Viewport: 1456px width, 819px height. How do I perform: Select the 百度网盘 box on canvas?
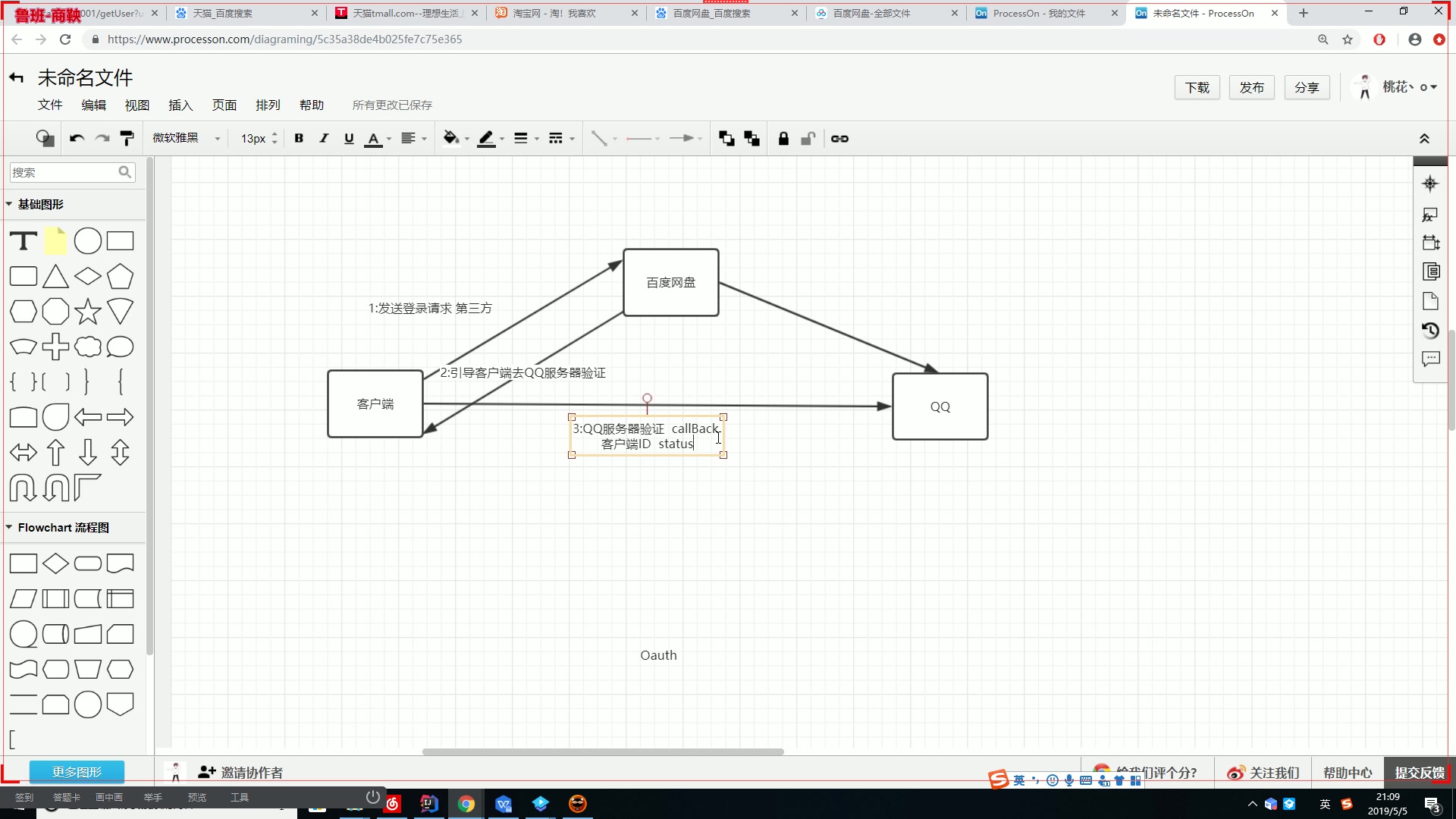(671, 282)
